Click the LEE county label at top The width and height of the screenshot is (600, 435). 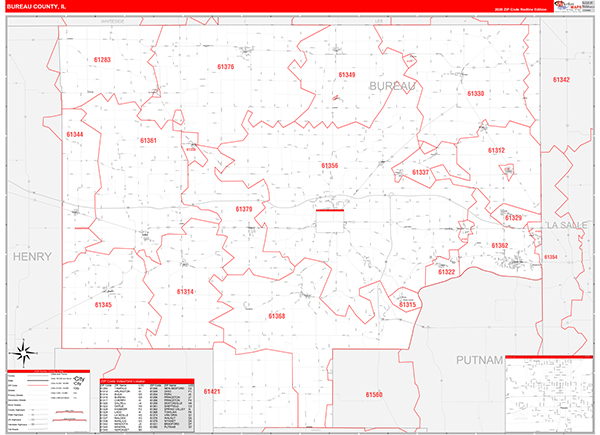coord(379,21)
